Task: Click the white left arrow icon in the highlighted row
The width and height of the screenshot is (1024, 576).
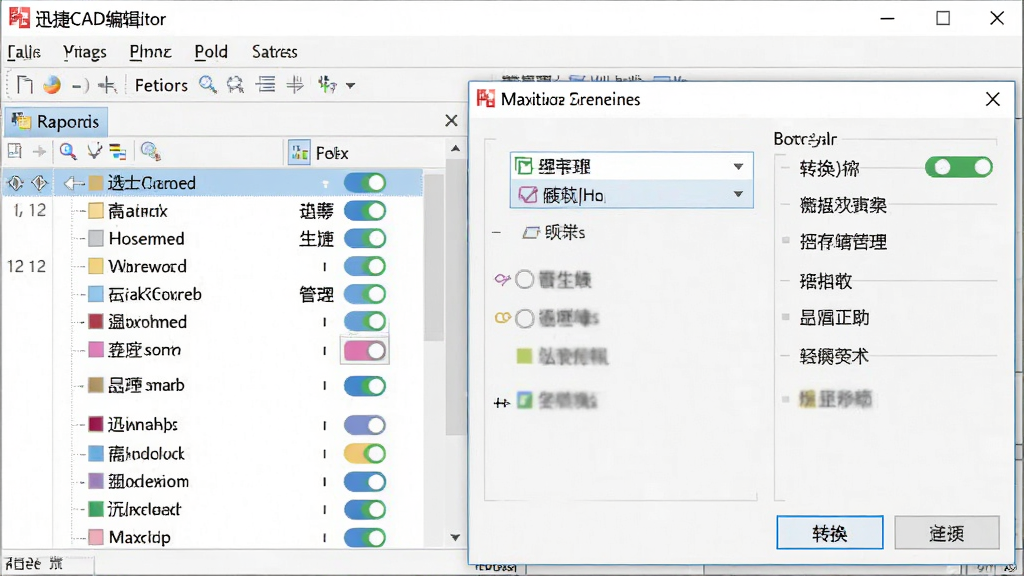Action: [x=74, y=184]
